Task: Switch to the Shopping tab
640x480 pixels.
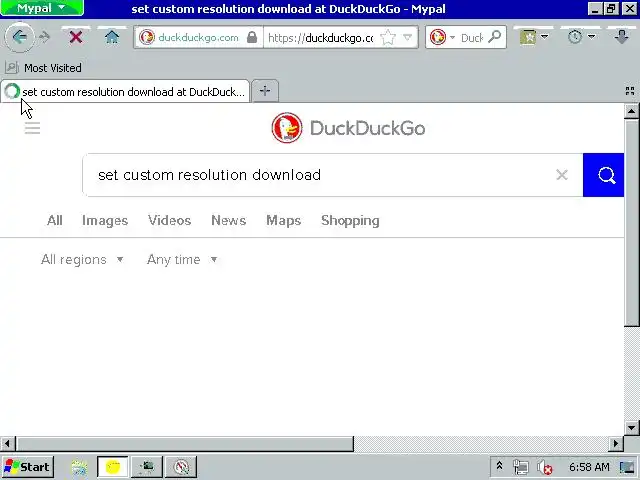Action: [350, 220]
